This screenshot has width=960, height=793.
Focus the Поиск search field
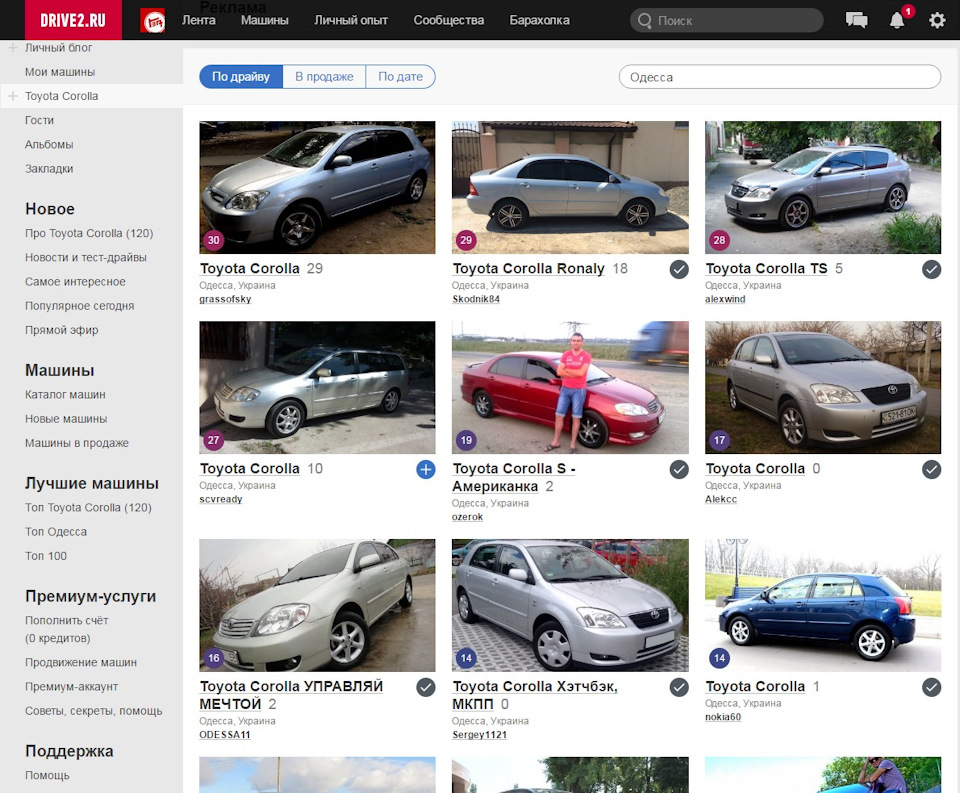click(727, 20)
